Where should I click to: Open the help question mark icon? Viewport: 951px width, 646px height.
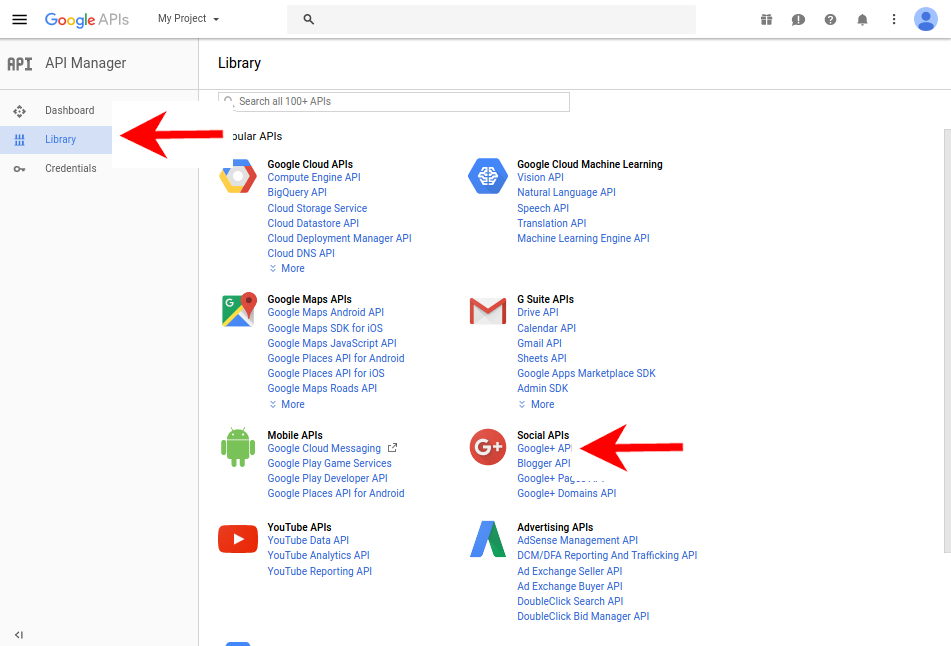(x=830, y=19)
